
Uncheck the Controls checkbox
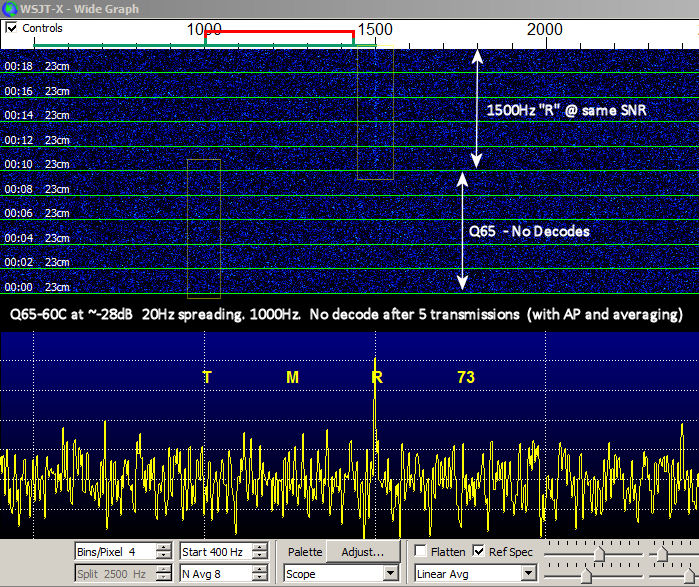11,28
